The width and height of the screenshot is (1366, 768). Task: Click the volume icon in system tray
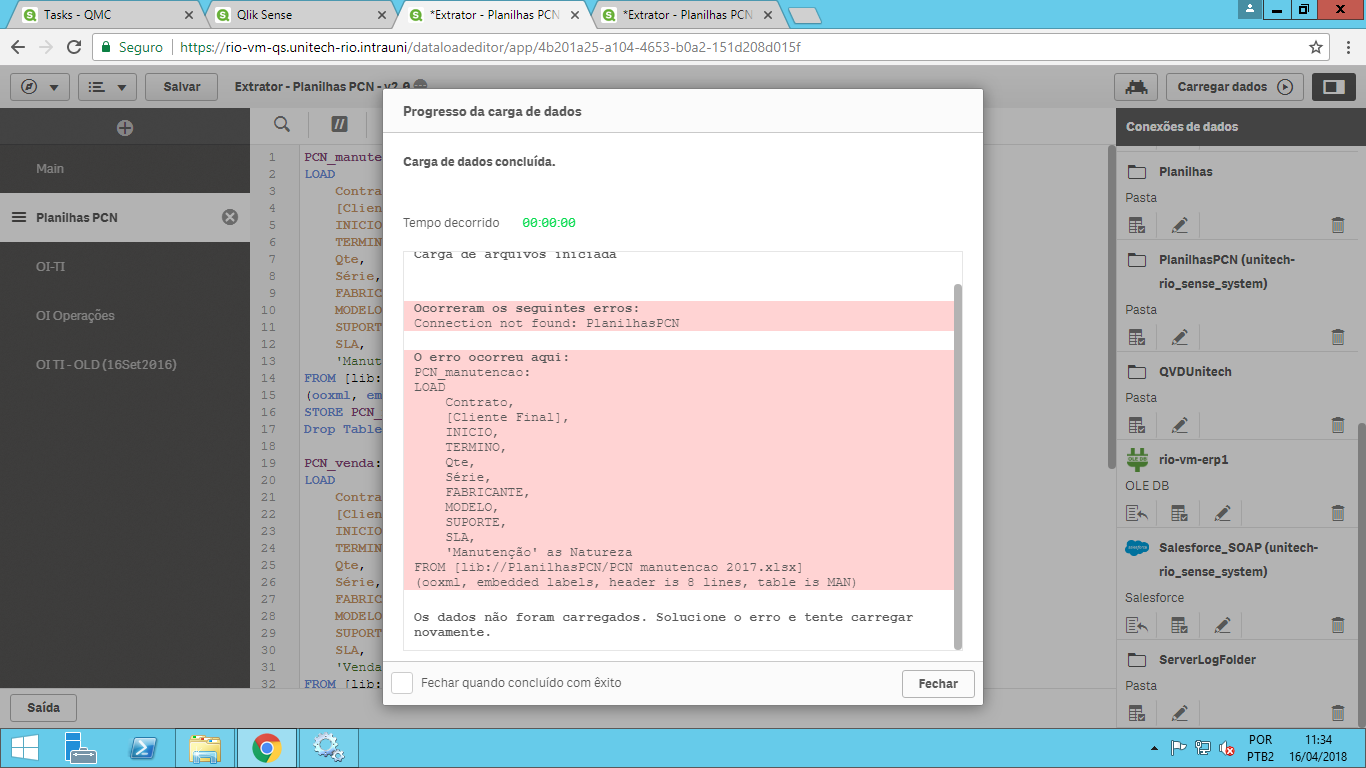tap(1226, 748)
